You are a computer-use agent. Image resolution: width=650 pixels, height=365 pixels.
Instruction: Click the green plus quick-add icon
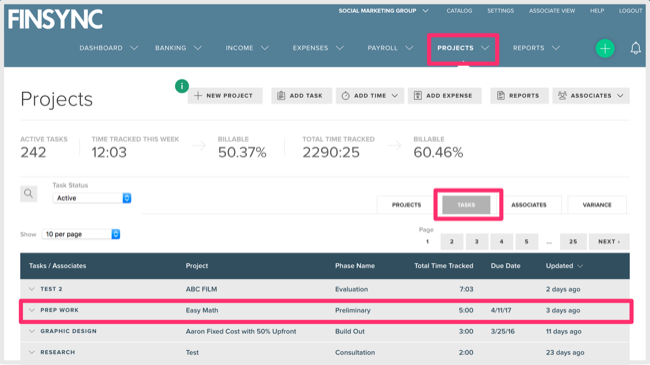[x=605, y=49]
